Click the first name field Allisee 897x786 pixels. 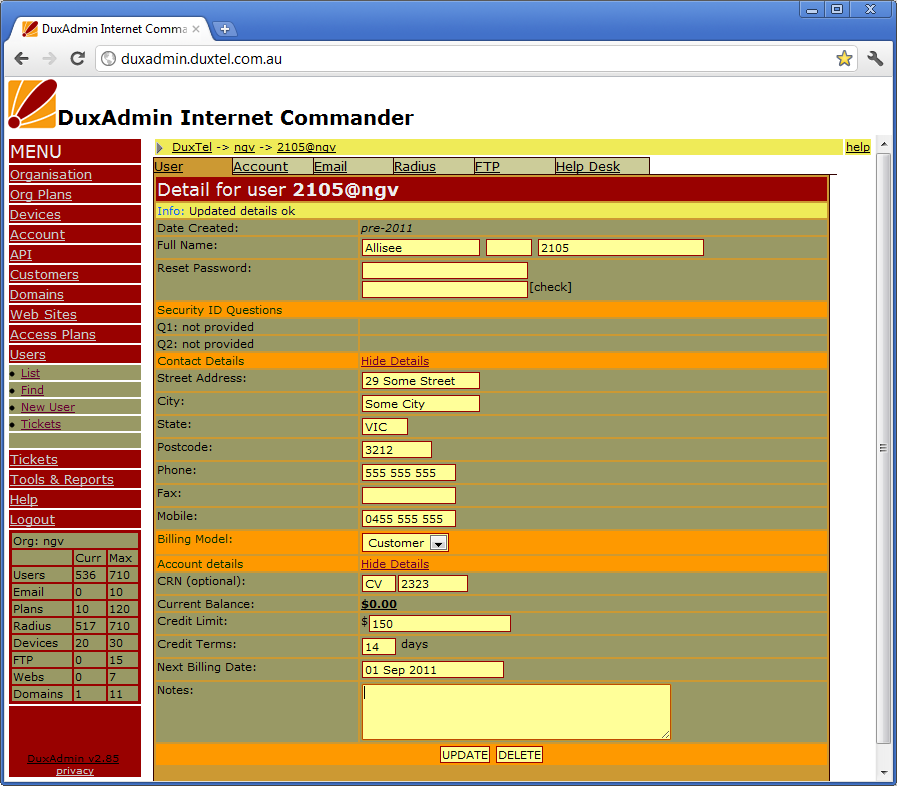421,248
